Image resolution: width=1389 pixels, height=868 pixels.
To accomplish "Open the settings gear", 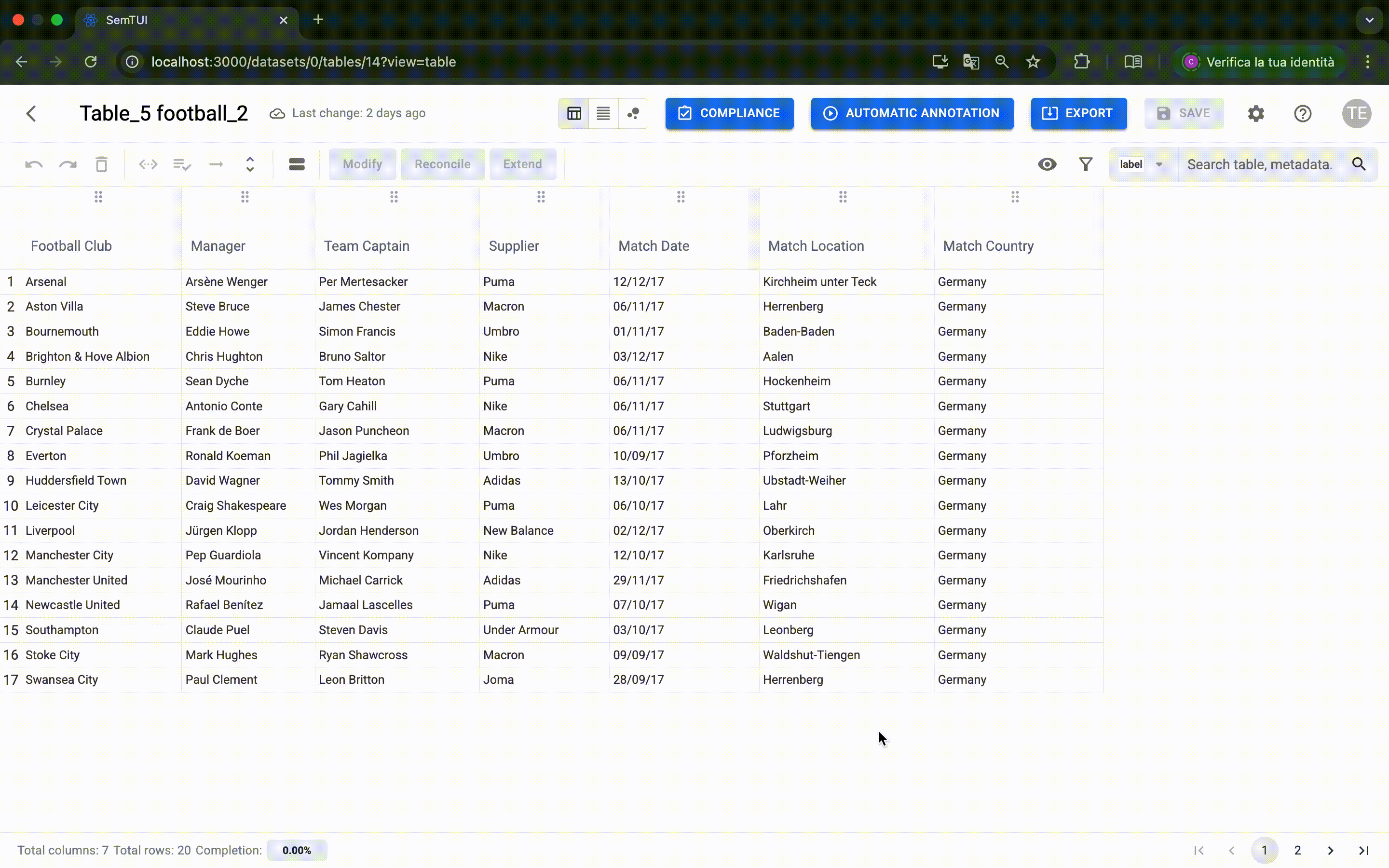I will tap(1256, 113).
